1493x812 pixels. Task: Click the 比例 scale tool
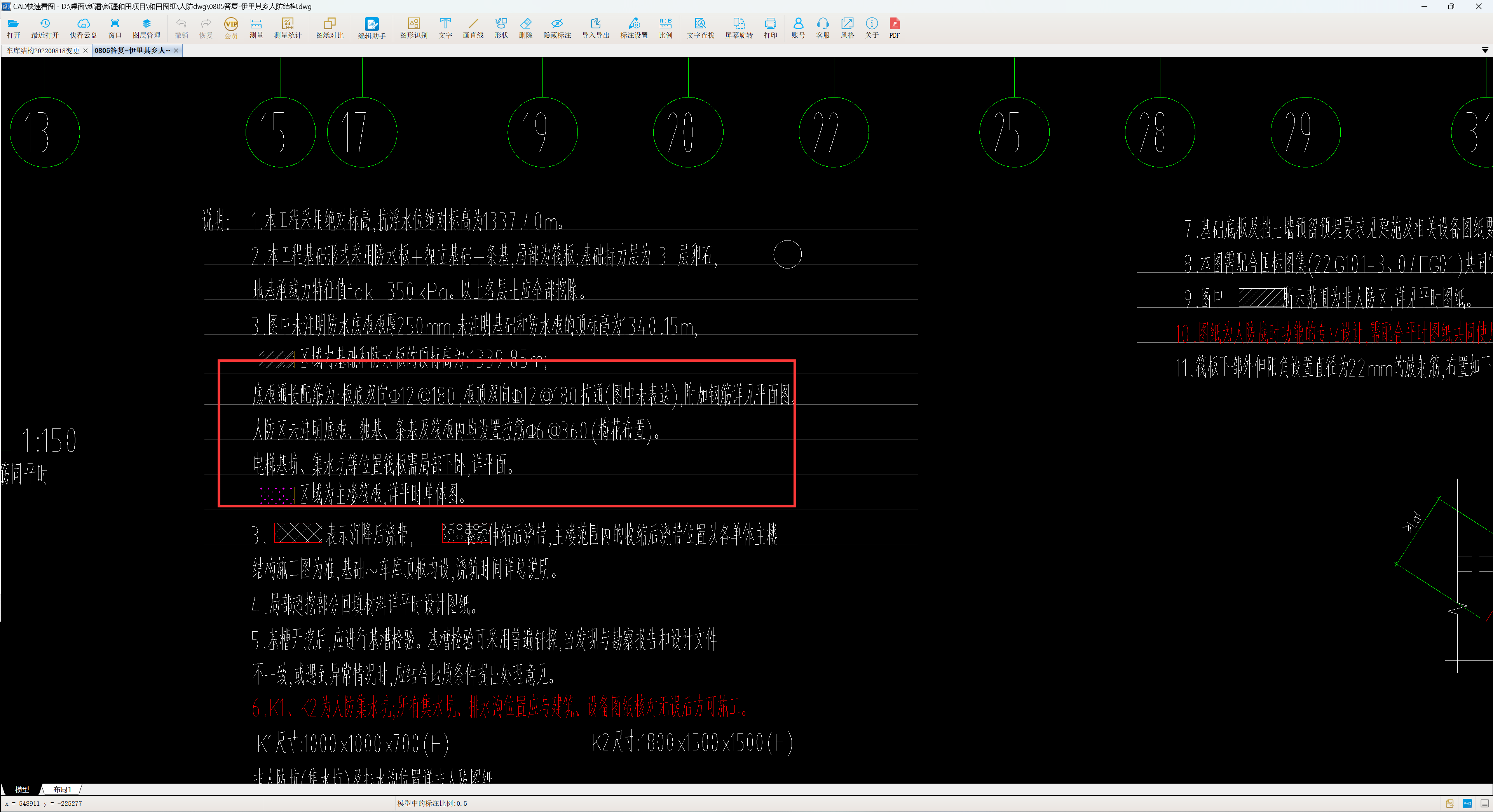[x=665, y=28]
